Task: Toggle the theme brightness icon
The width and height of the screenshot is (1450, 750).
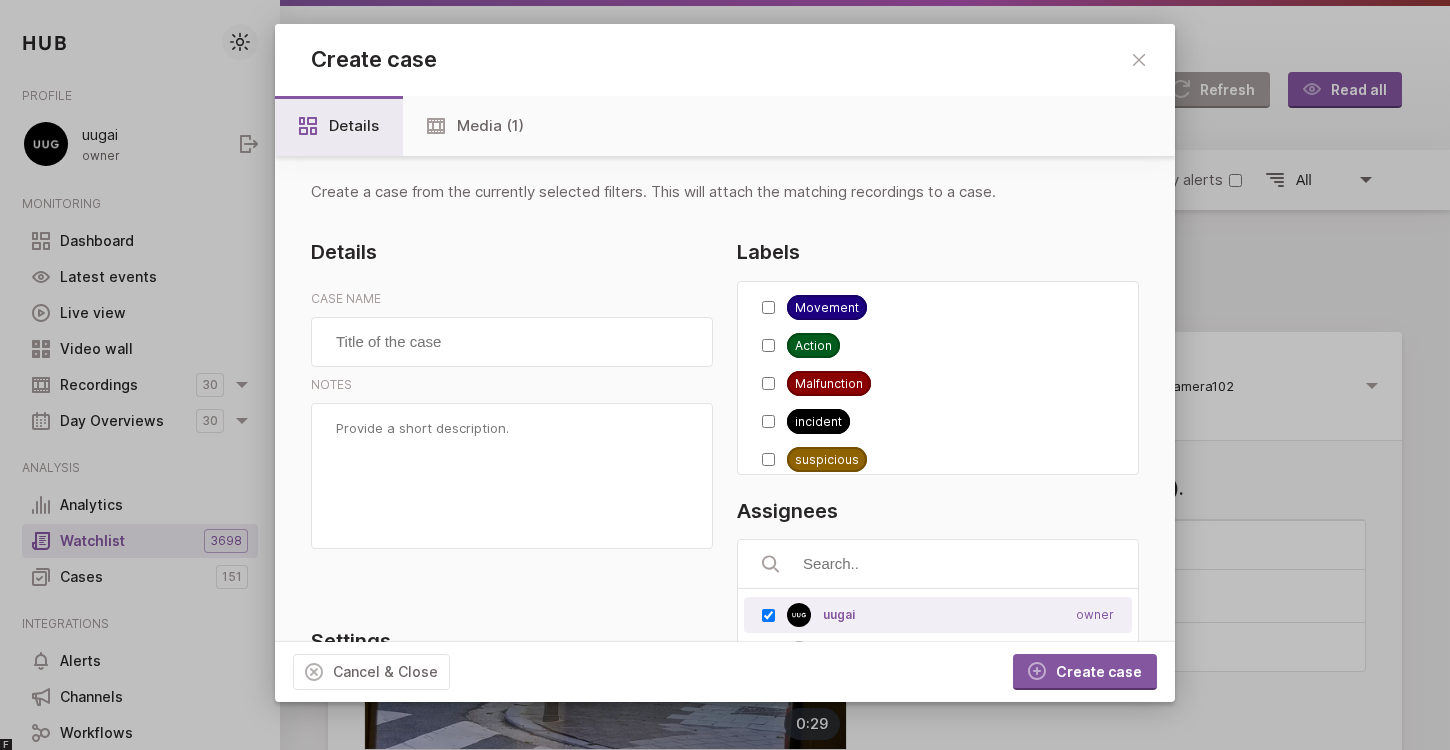Action: [240, 42]
